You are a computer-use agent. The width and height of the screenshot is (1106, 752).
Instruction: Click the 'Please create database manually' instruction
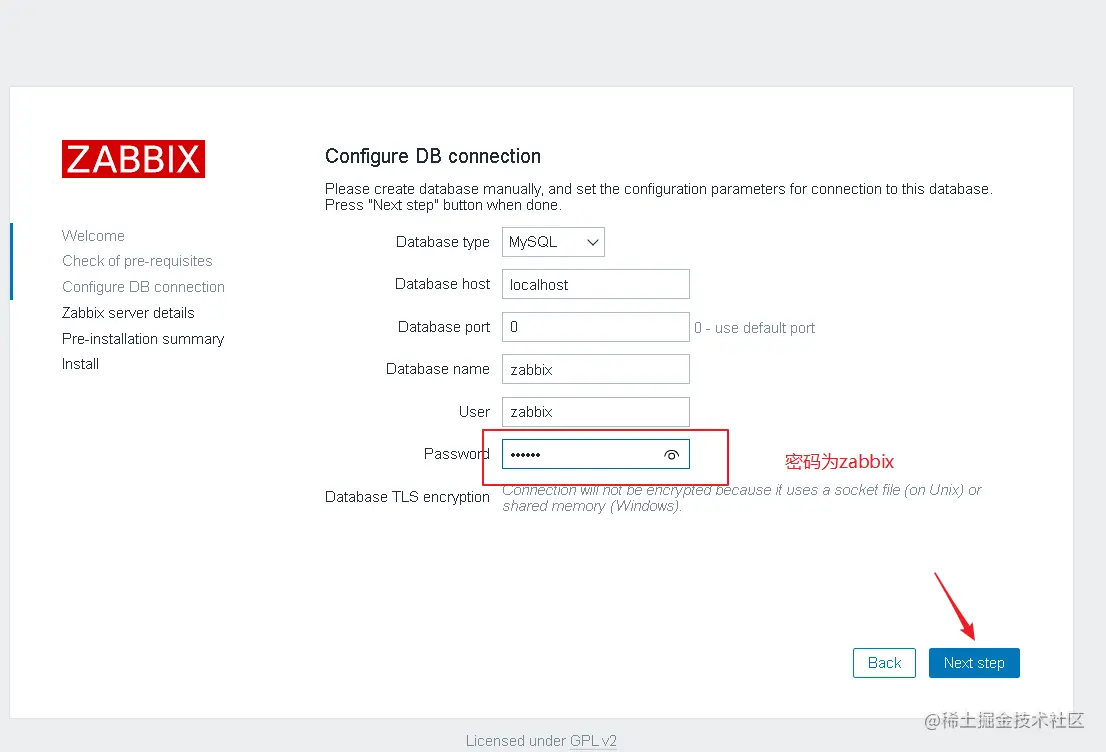(x=659, y=197)
